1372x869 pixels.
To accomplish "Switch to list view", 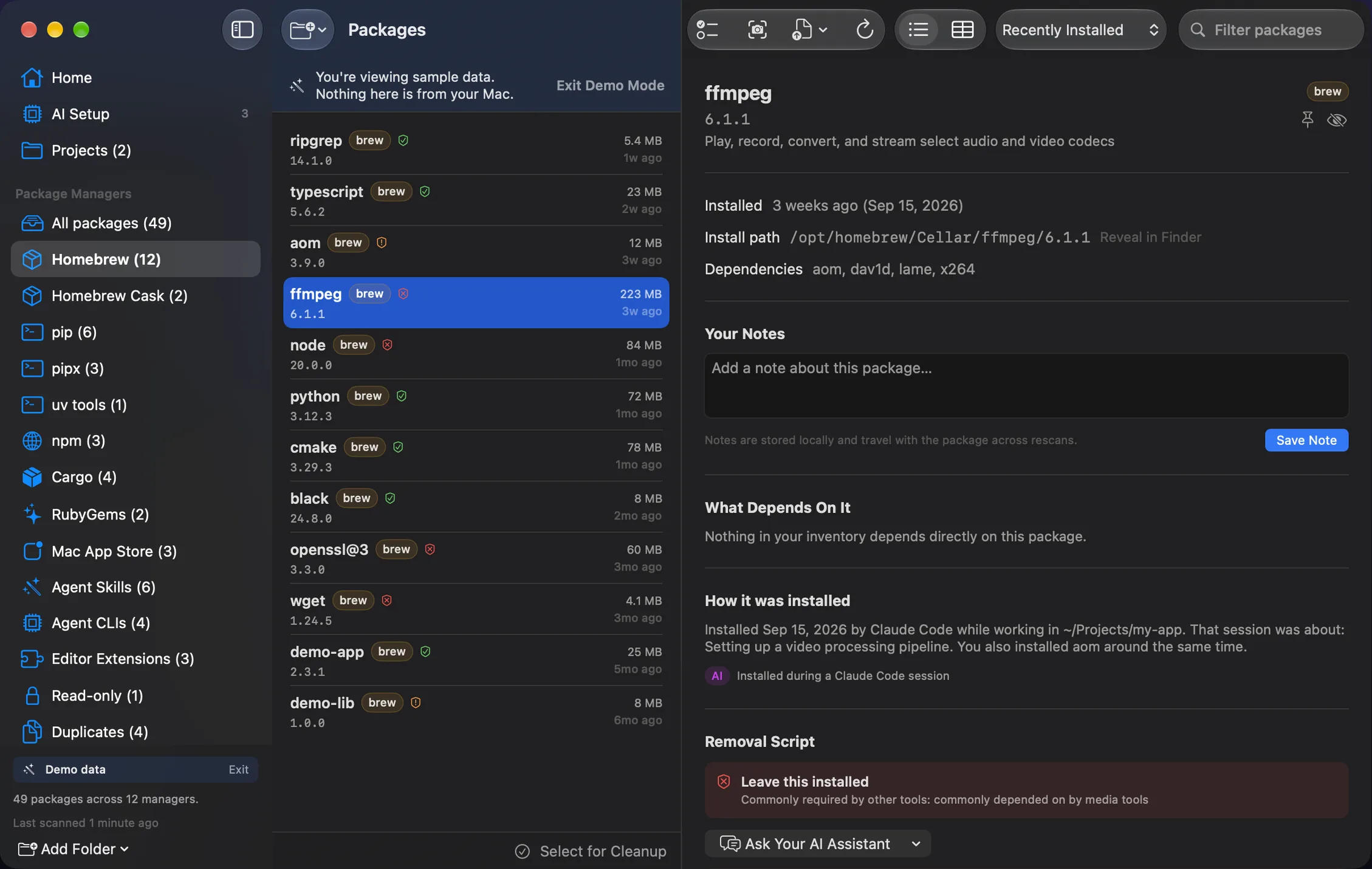I will [x=918, y=29].
